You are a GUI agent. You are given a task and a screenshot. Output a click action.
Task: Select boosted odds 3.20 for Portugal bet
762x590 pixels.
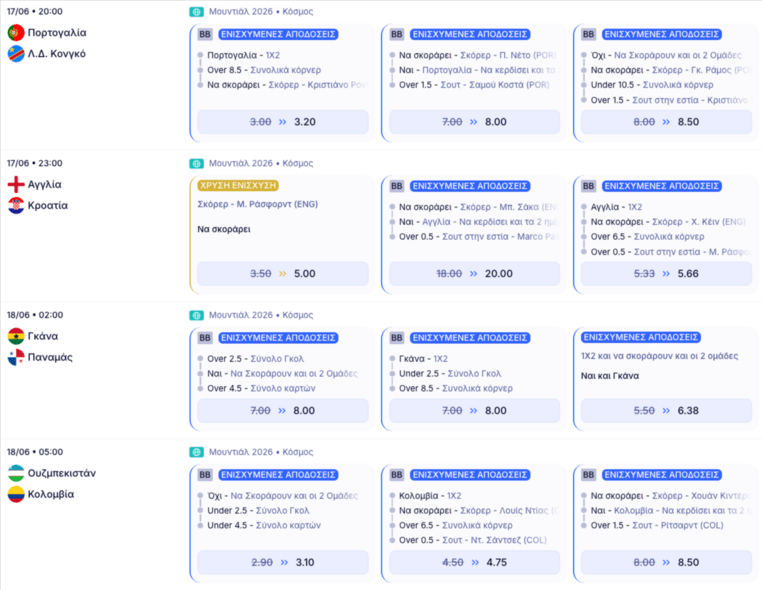tap(283, 121)
